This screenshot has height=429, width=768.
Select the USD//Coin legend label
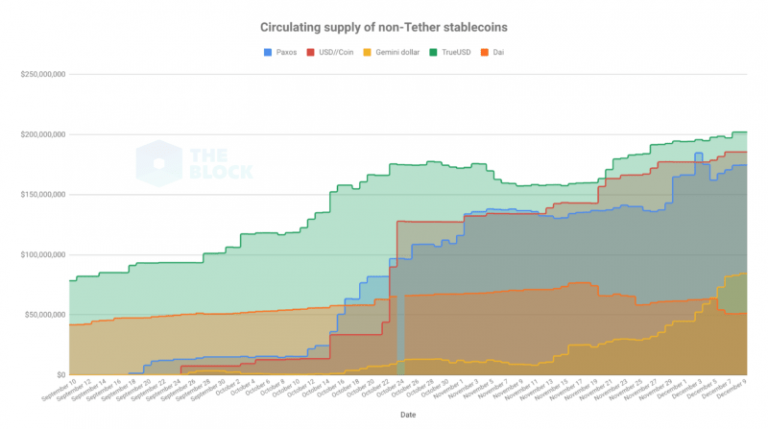(336, 52)
